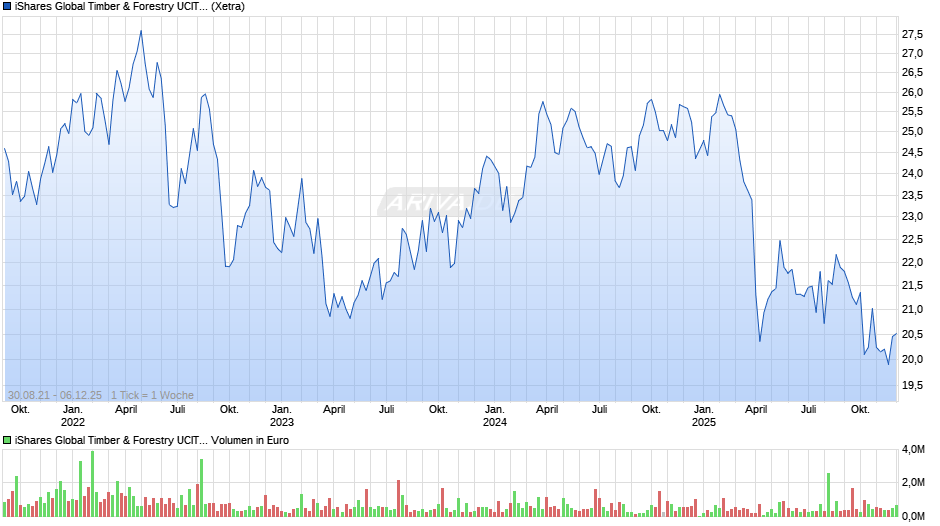
Task: Click the blue price legend square
Action: click(x=7, y=7)
